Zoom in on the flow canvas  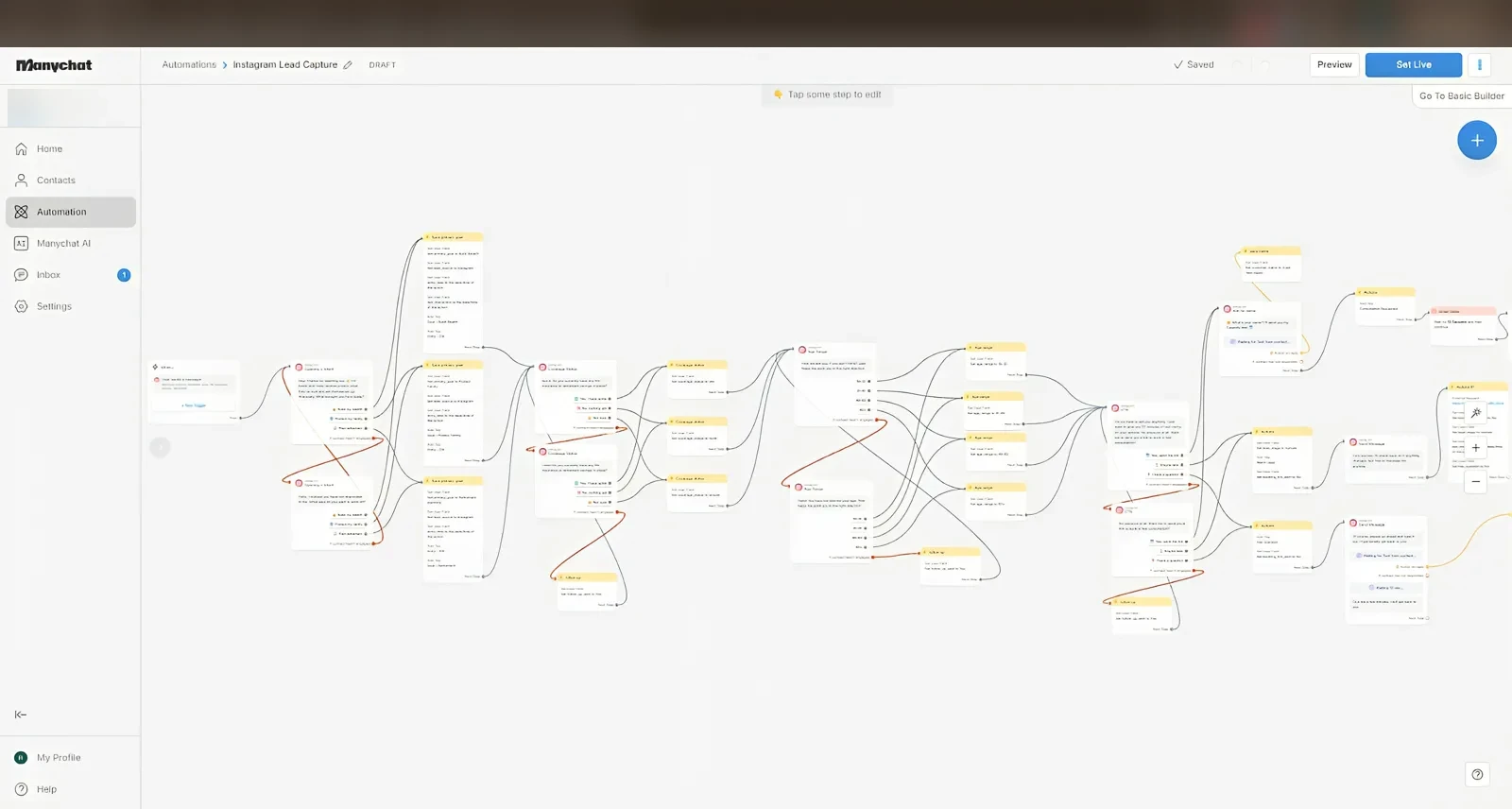pyautogui.click(x=1476, y=447)
